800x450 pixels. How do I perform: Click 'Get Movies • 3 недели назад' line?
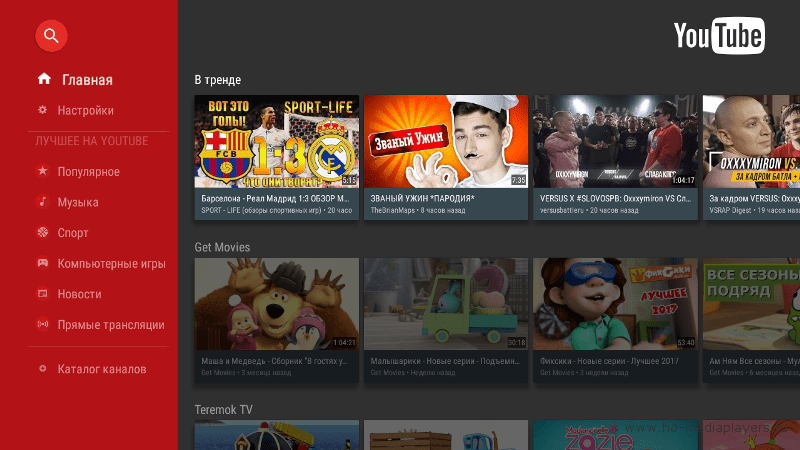pos(584,373)
